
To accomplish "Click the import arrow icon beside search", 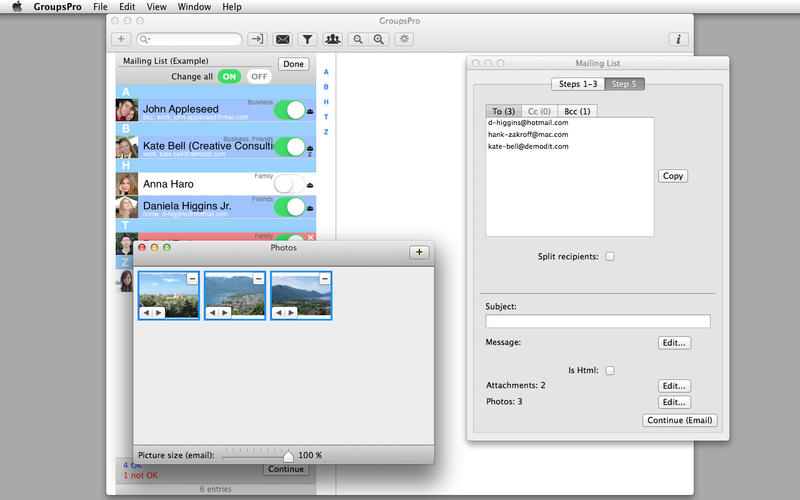I will pos(257,40).
